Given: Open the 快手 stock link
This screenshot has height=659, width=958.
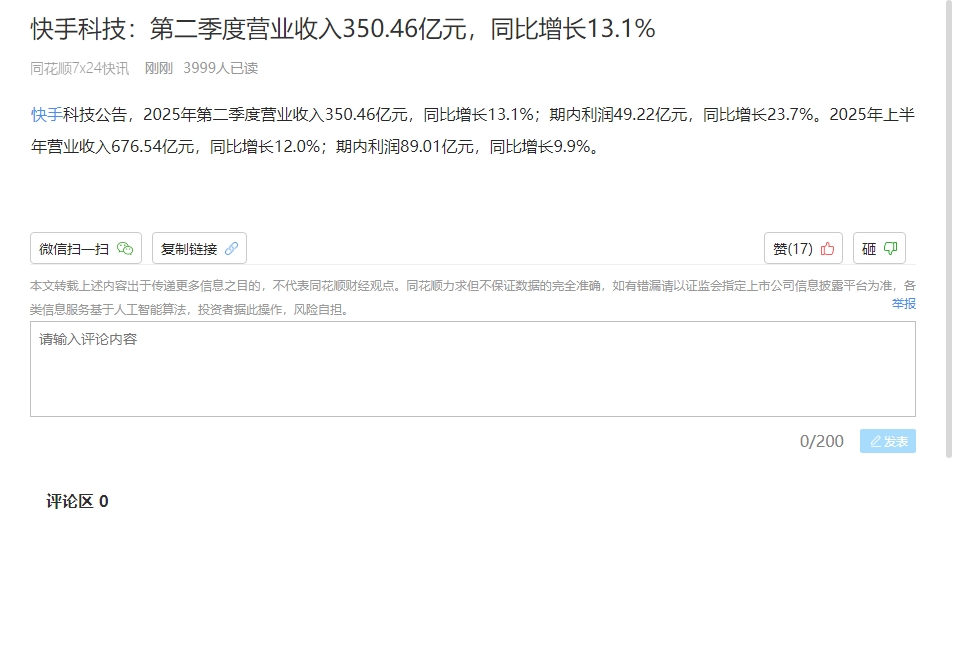Looking at the screenshot, I should point(46,115).
